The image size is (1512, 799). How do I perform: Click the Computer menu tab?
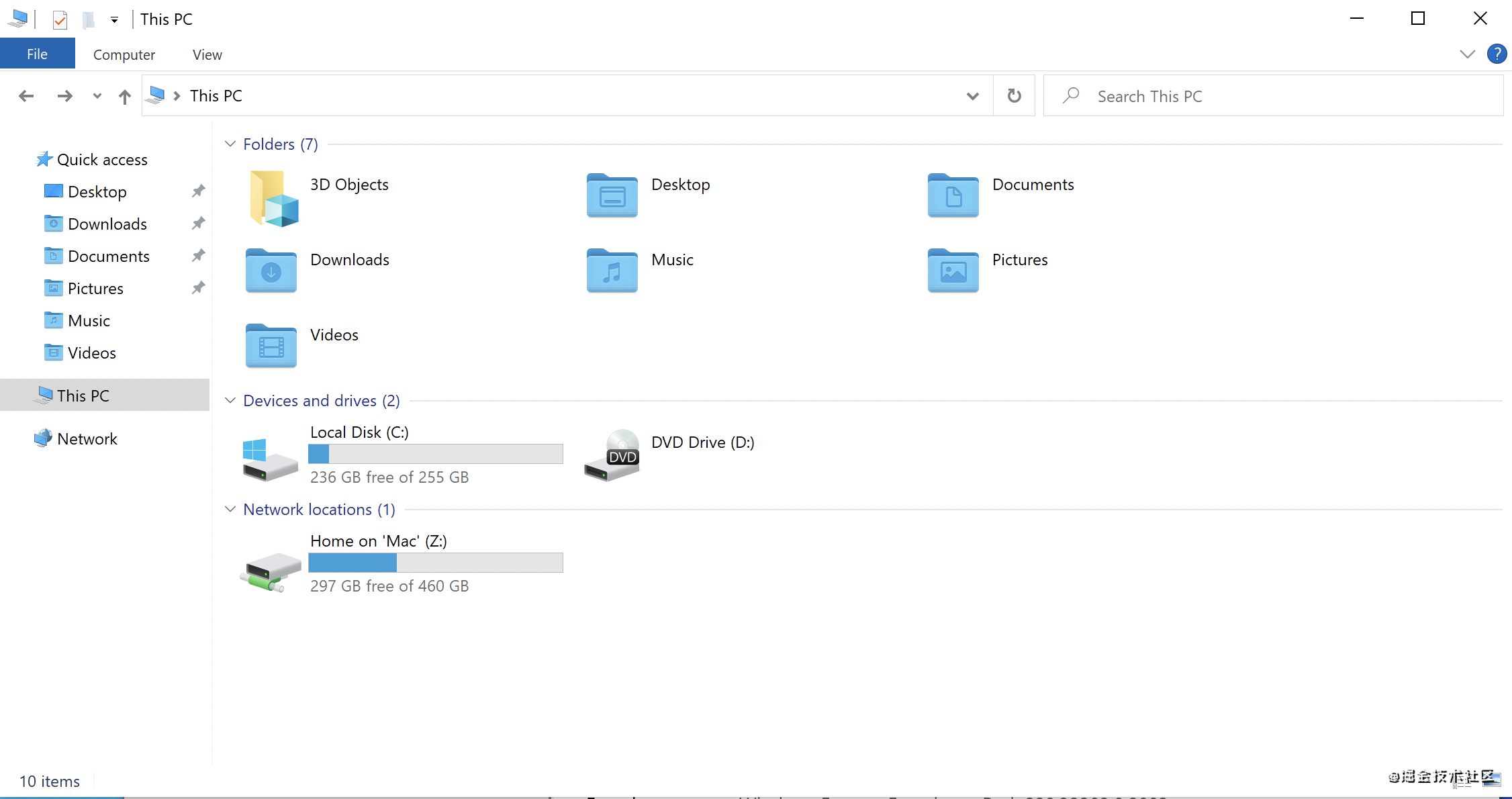121,55
